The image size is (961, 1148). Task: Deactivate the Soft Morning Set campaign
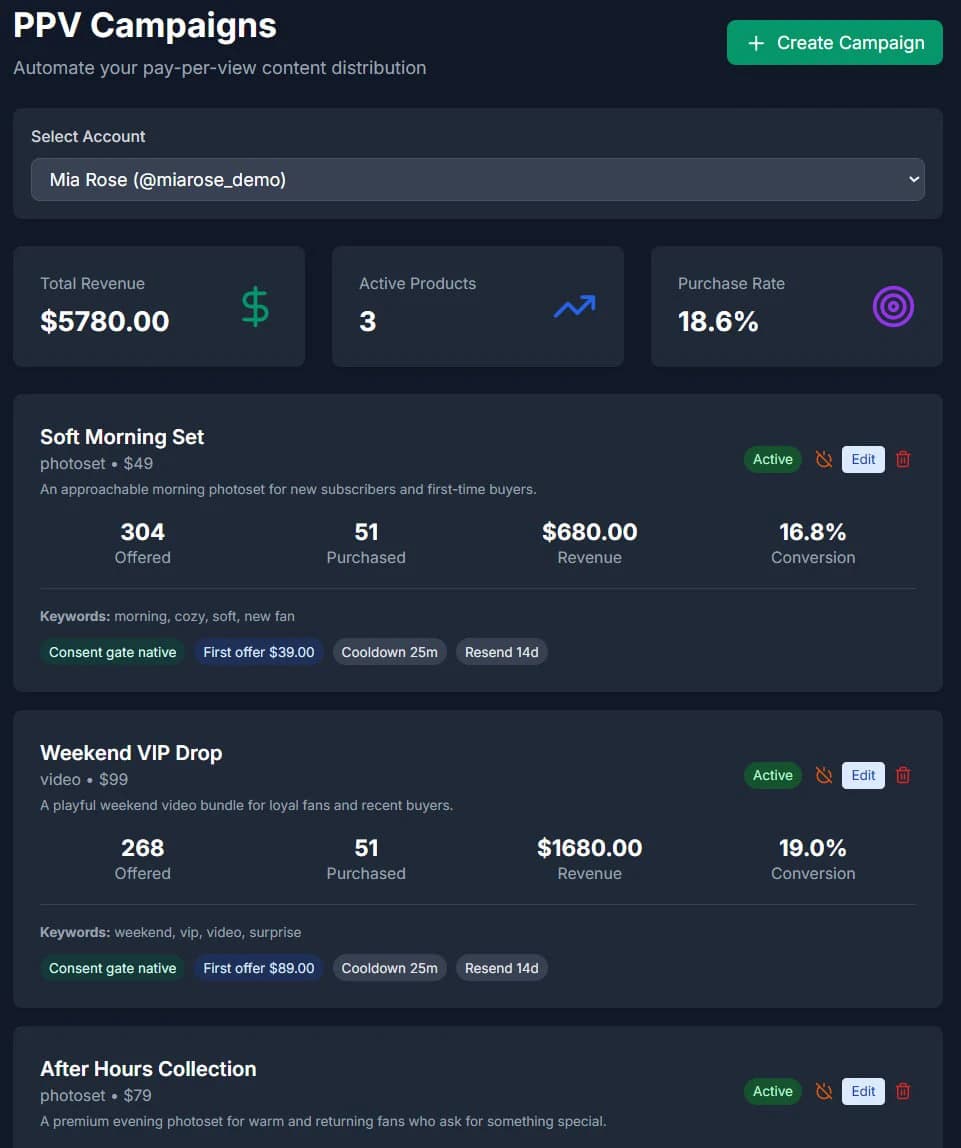[x=824, y=459]
